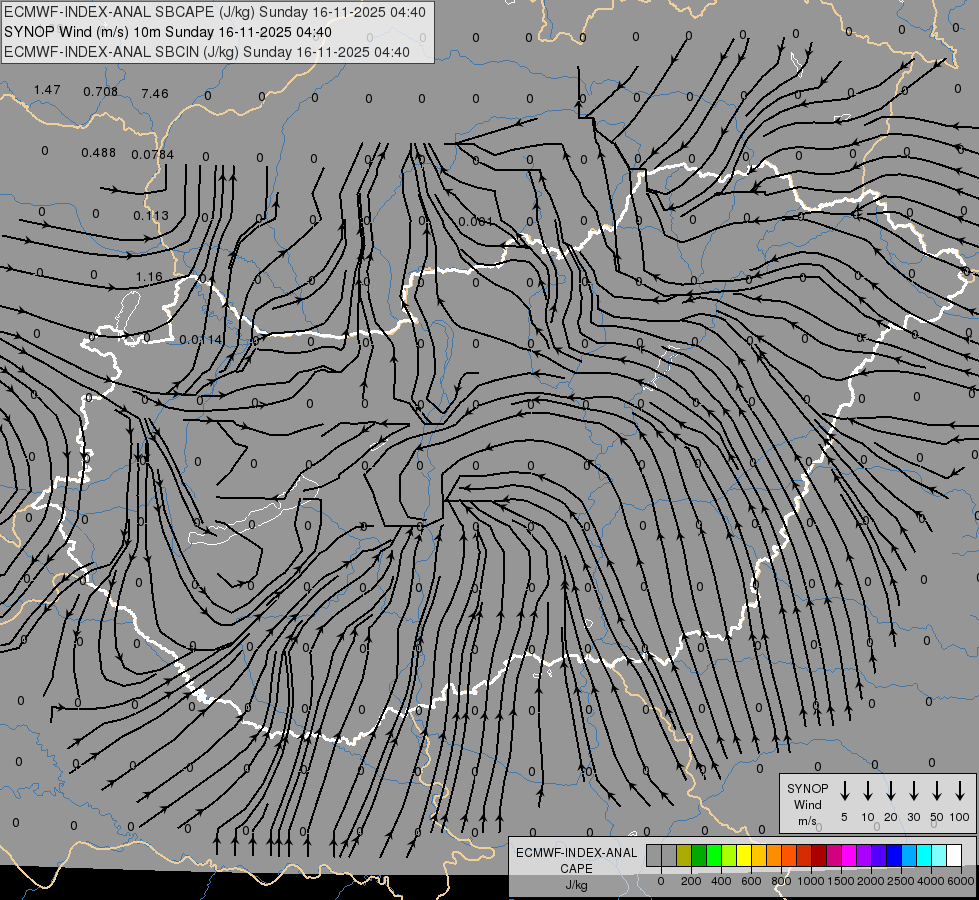
Task: Click the 7.46 grid value
Action: click(x=155, y=94)
